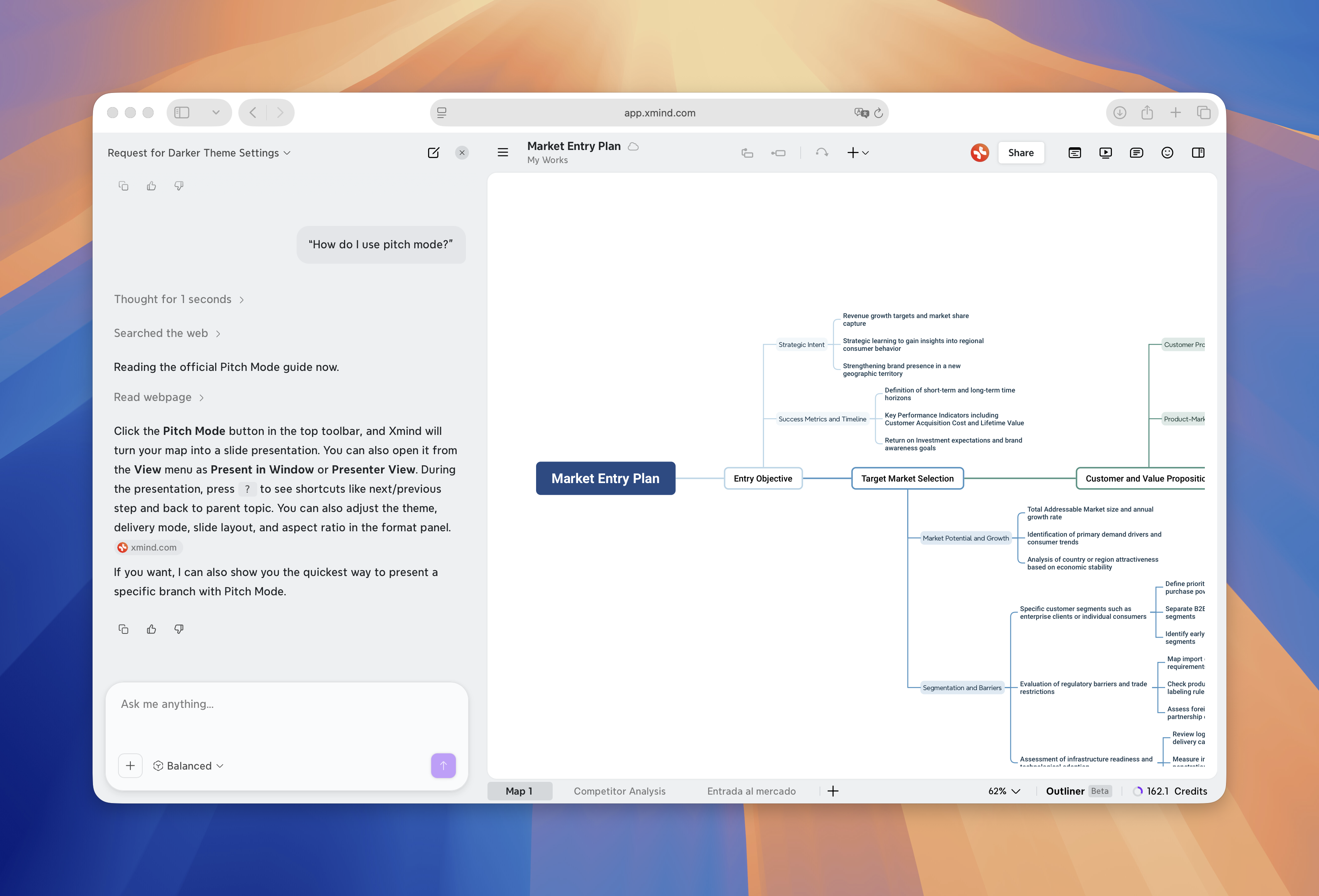Send message with the purple arrow button
The image size is (1319, 896).
(x=443, y=765)
